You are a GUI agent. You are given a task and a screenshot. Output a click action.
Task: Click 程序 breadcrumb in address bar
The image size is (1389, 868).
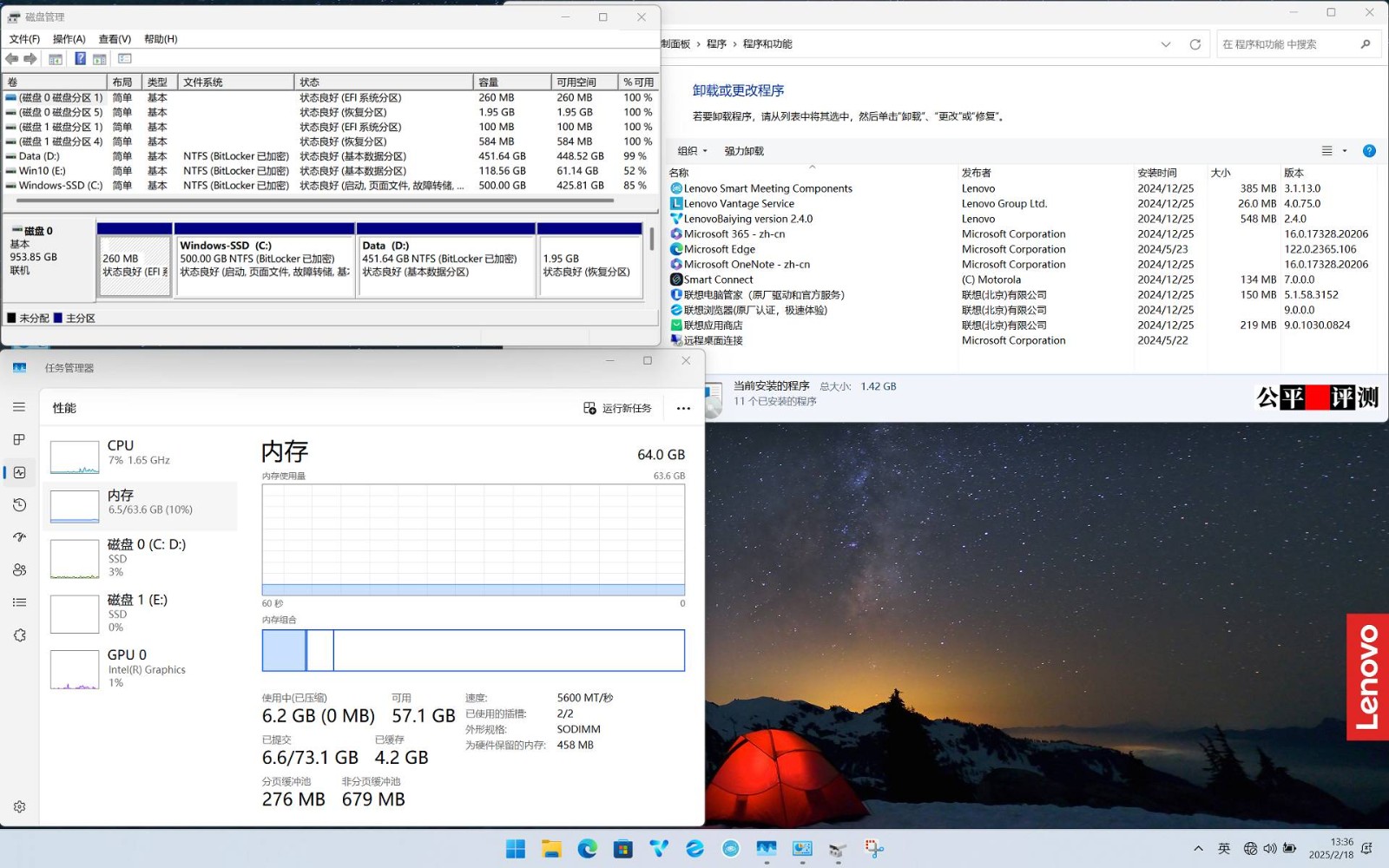point(716,44)
